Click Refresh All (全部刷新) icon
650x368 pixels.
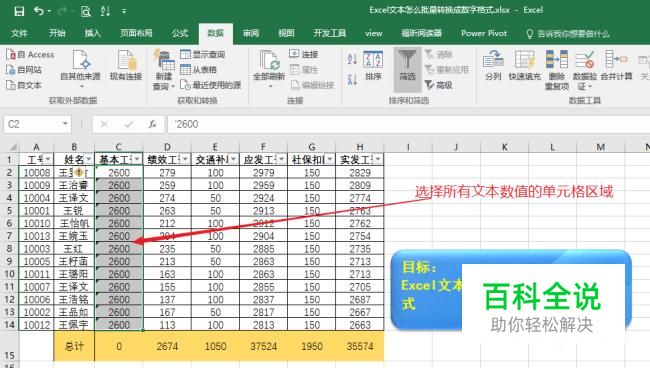(x=269, y=68)
